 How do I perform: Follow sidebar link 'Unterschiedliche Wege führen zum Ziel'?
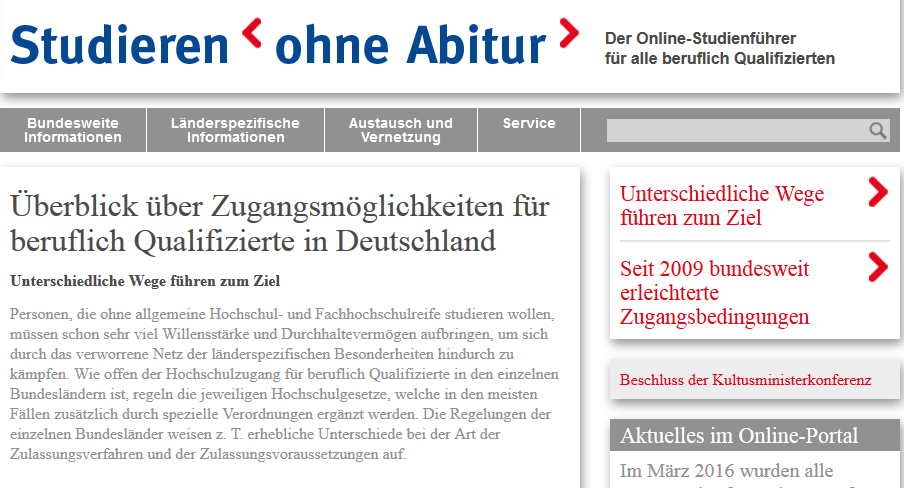(708, 205)
